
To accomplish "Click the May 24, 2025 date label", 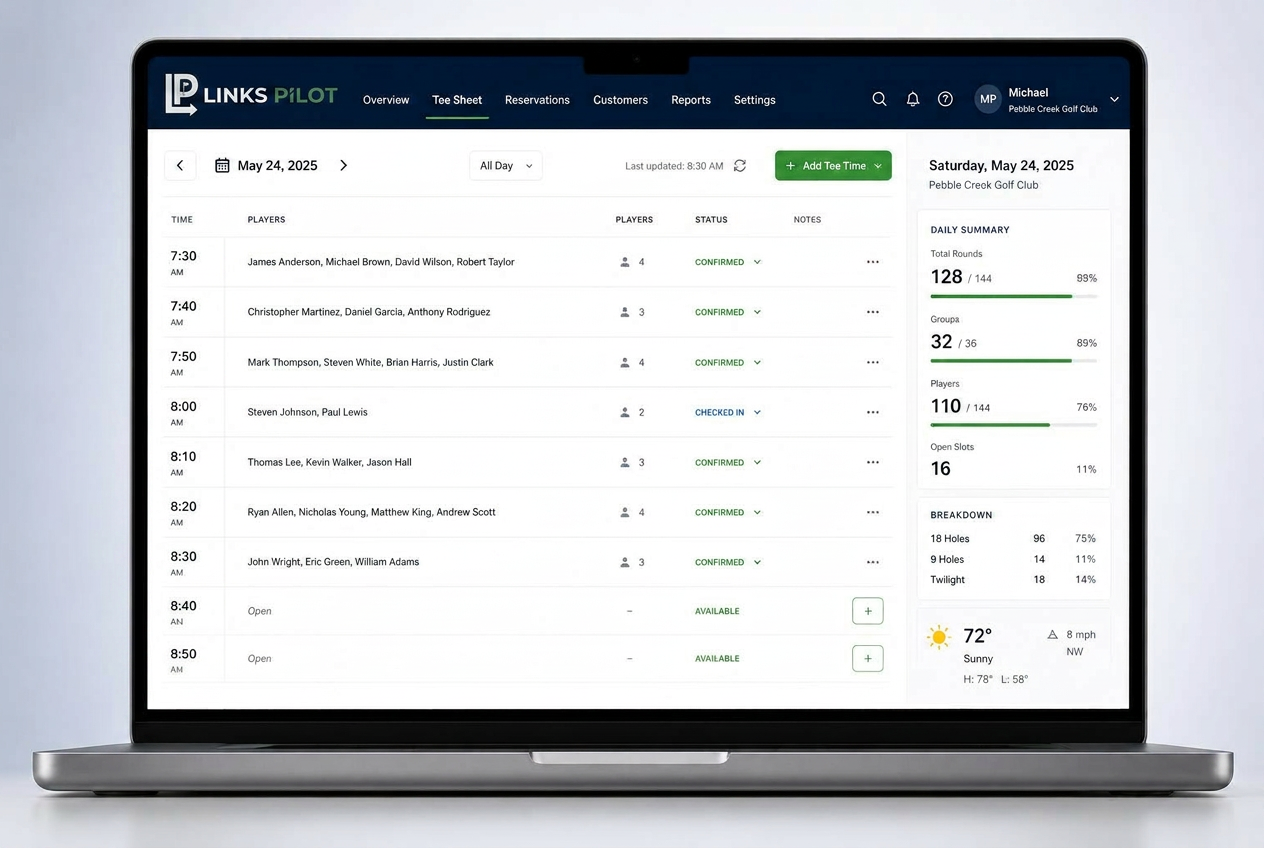I will tap(278, 166).
